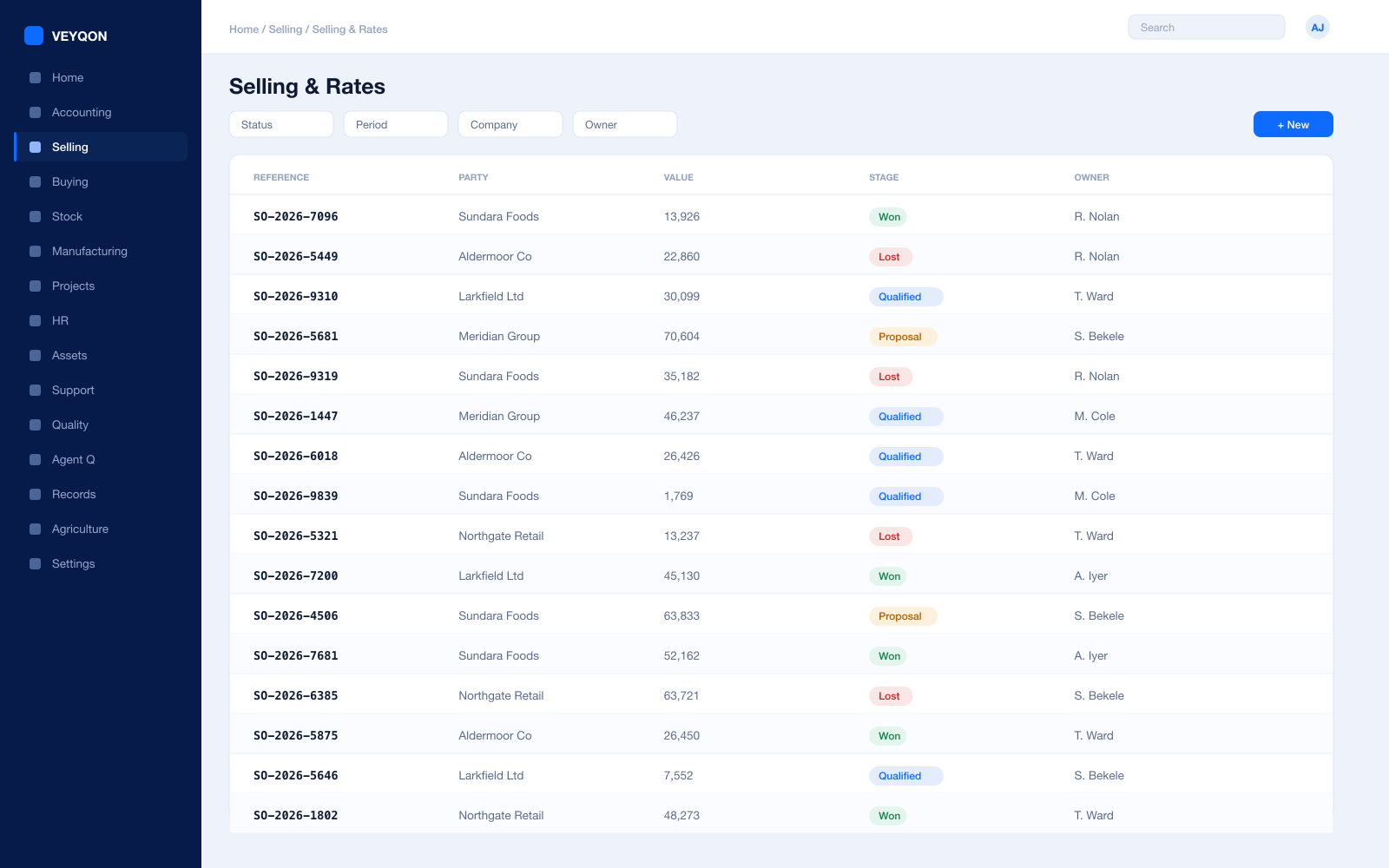
Task: Go to Home in the sidebar
Action: tap(68, 77)
